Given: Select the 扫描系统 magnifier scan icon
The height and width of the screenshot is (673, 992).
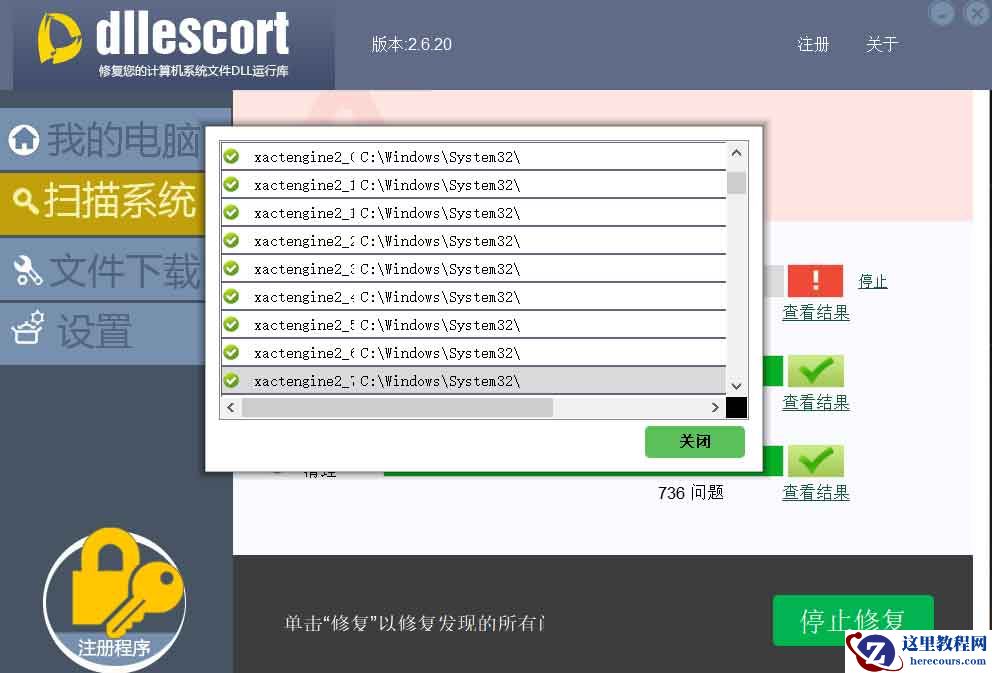Looking at the screenshot, I should pyautogui.click(x=25, y=201).
